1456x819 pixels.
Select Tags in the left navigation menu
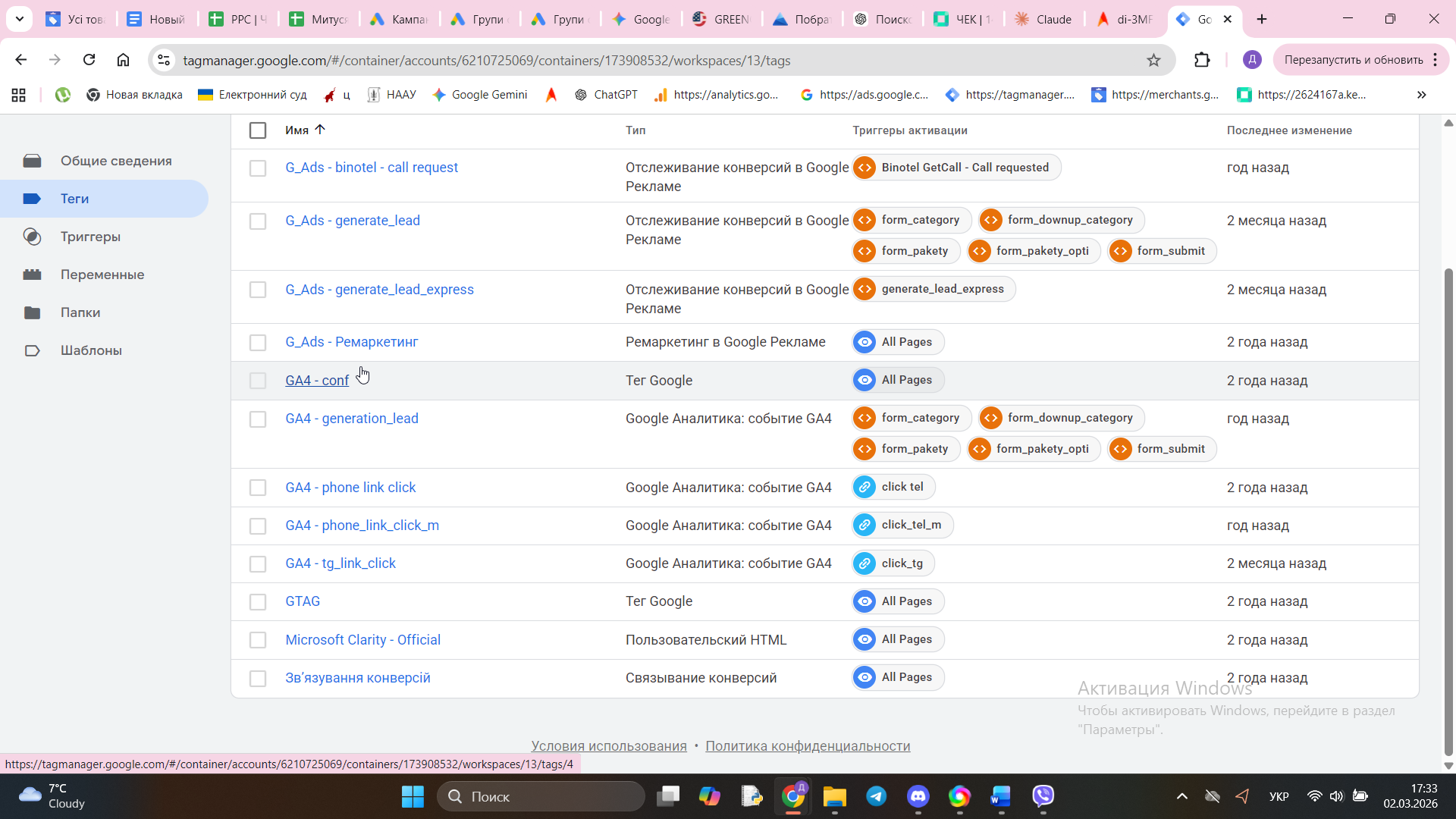(74, 199)
